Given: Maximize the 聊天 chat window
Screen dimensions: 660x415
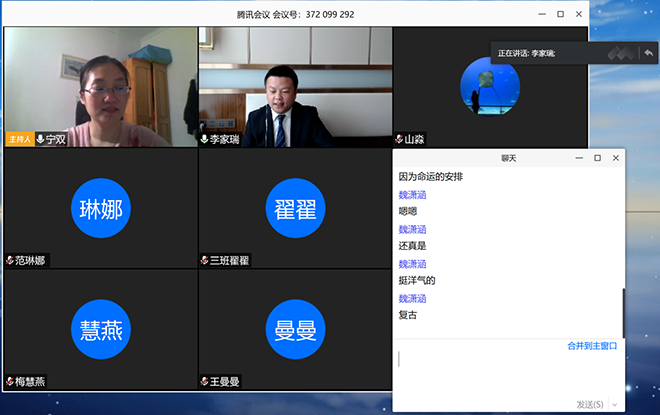Looking at the screenshot, I should point(597,158).
